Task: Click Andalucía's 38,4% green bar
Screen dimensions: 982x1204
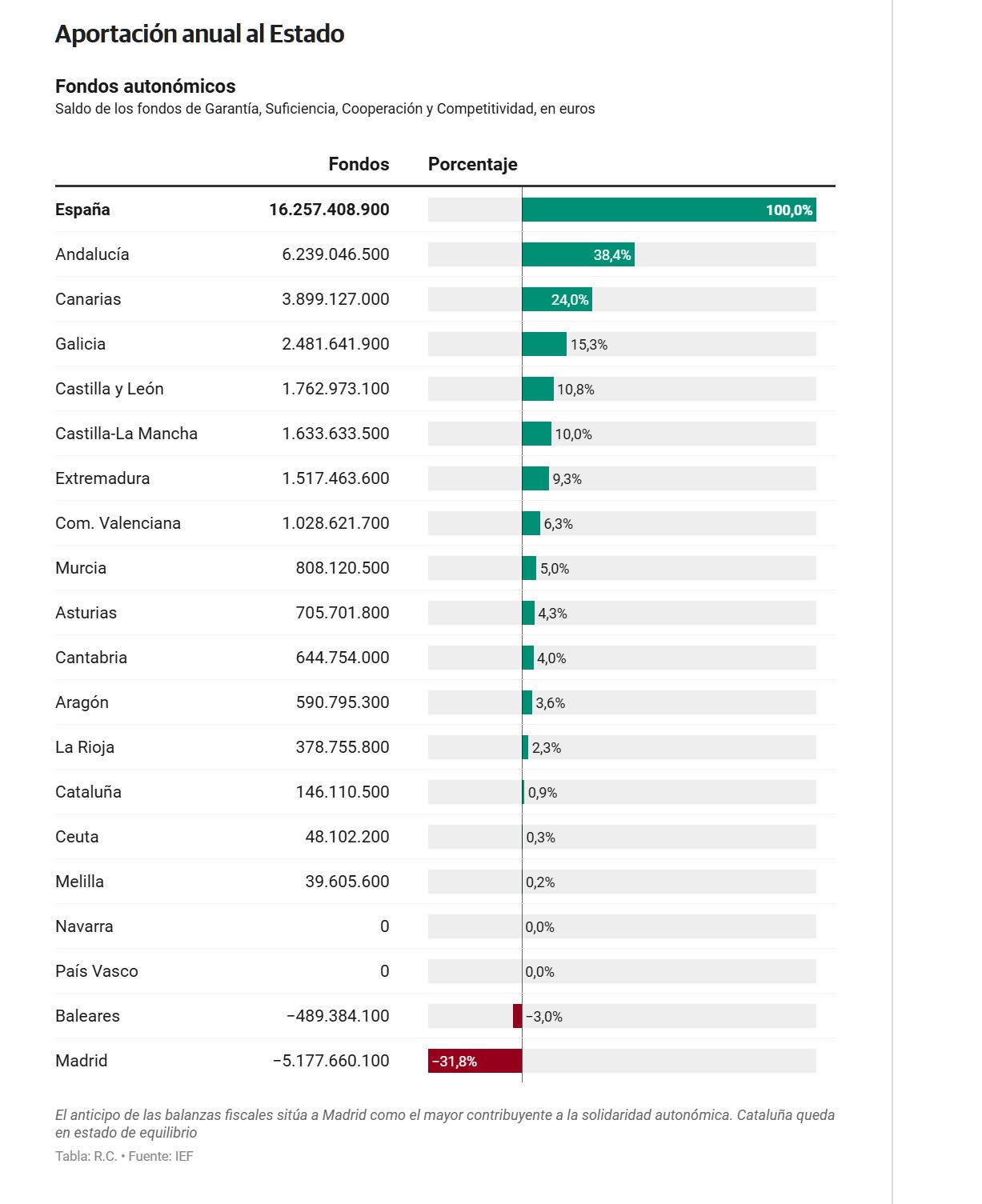Action: [578, 254]
